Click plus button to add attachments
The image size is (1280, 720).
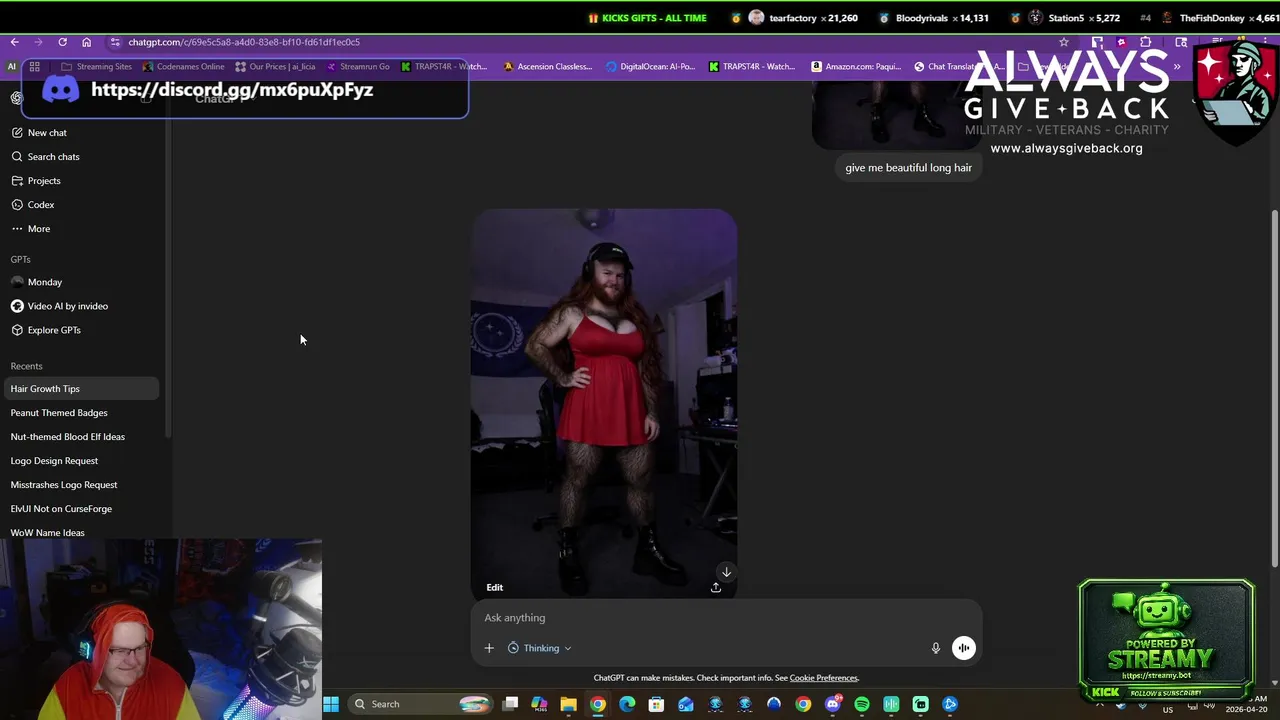[489, 648]
